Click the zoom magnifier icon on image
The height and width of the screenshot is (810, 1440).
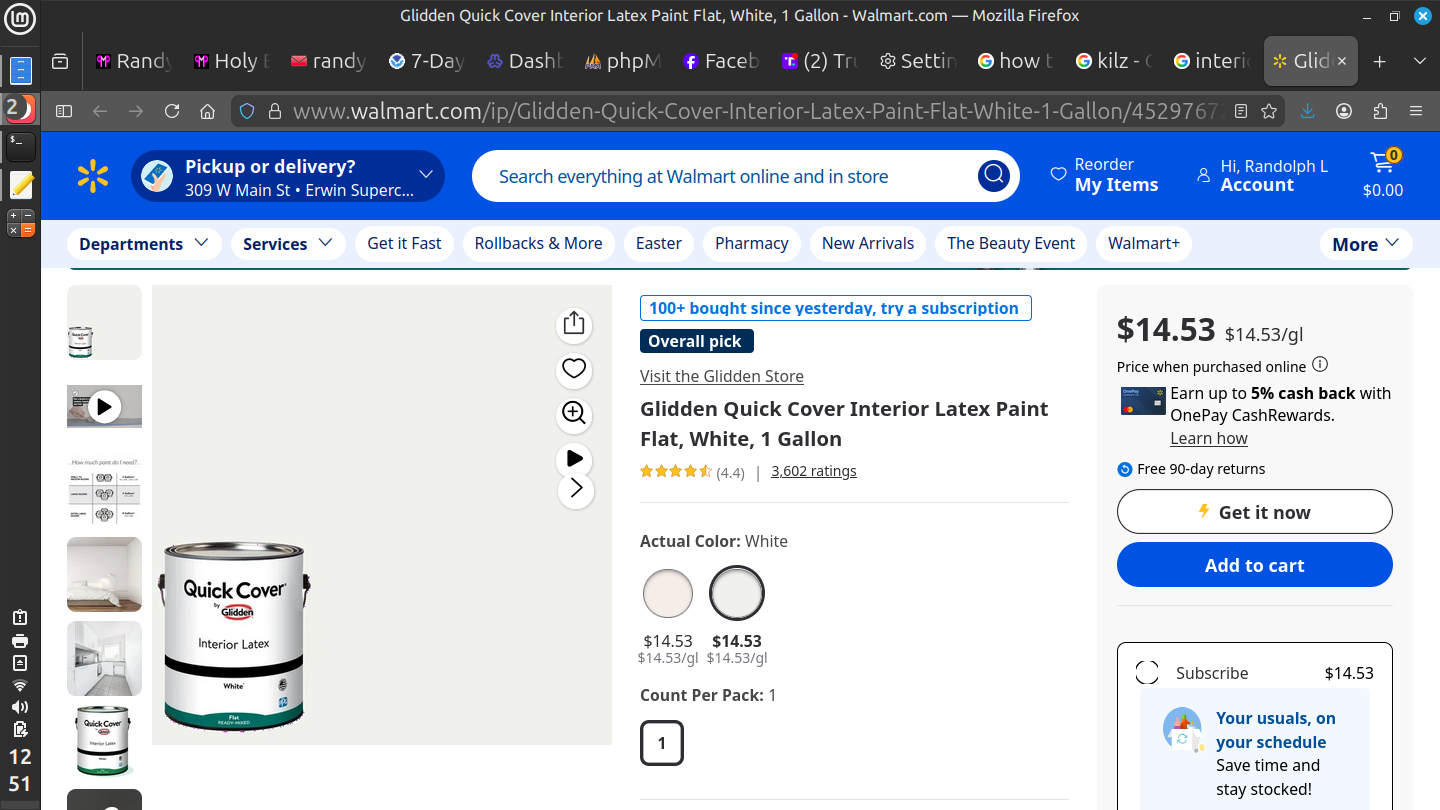tap(573, 413)
